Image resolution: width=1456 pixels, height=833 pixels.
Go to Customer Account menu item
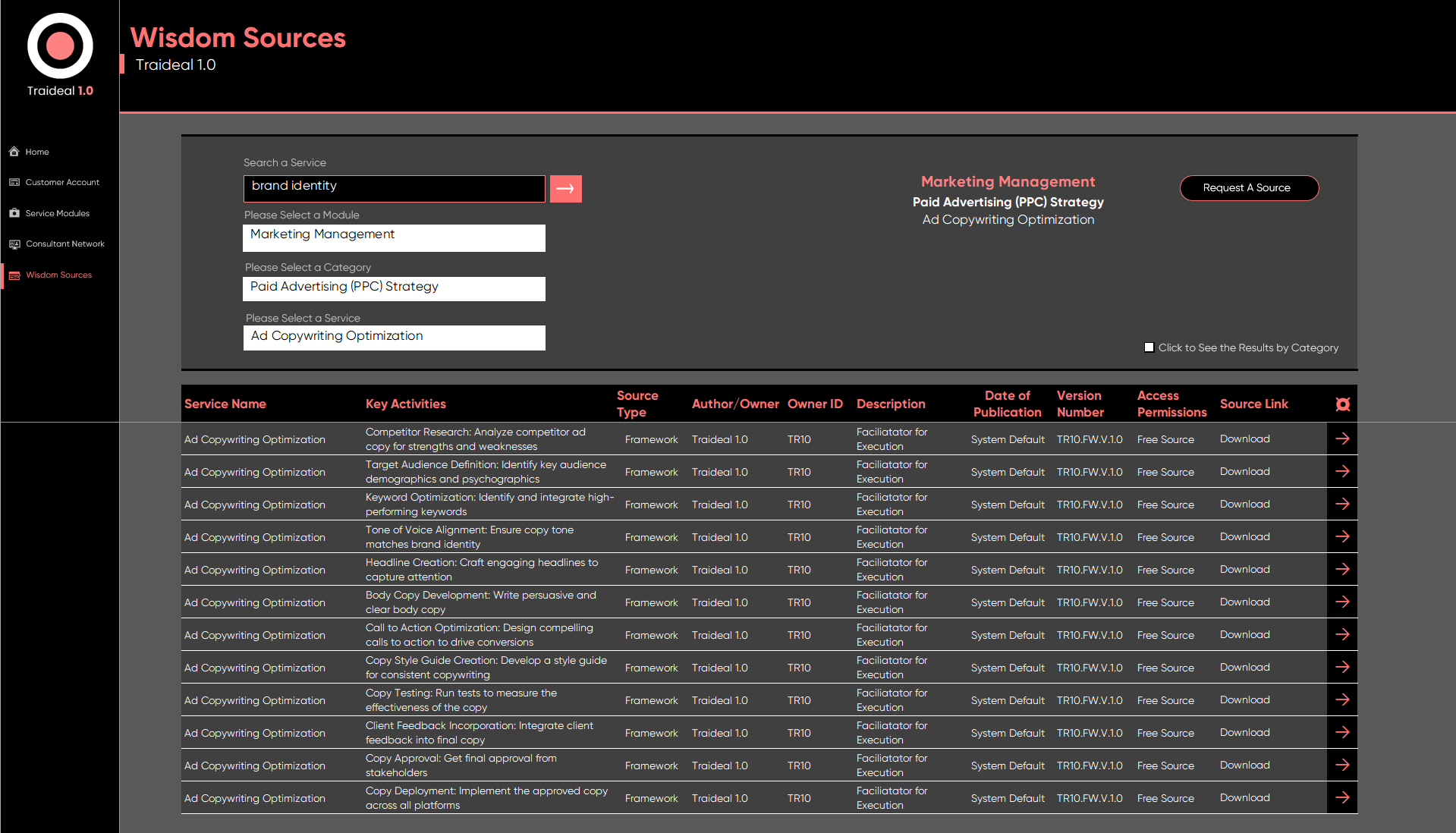pos(62,183)
